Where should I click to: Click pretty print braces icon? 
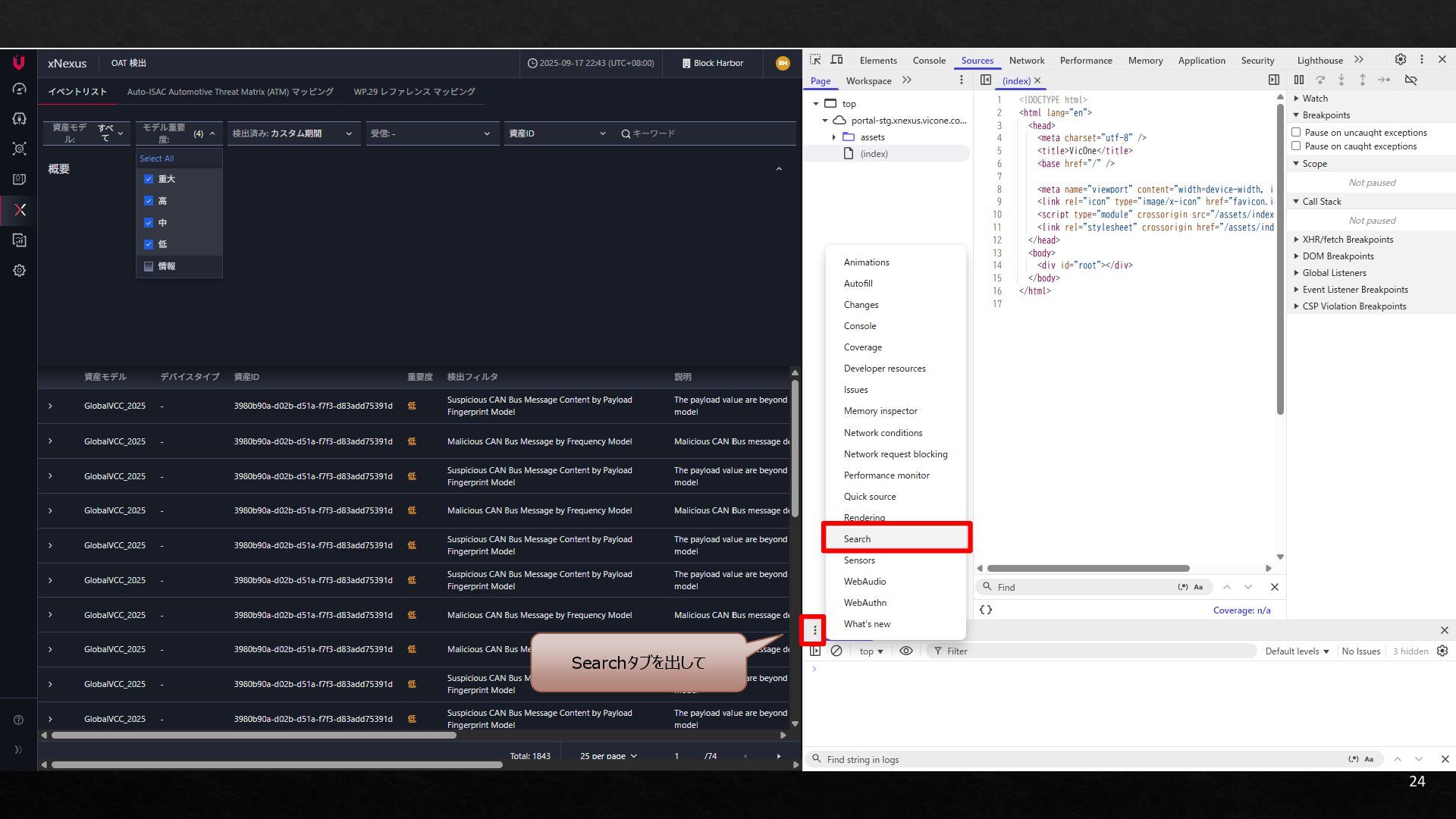pyautogui.click(x=985, y=610)
